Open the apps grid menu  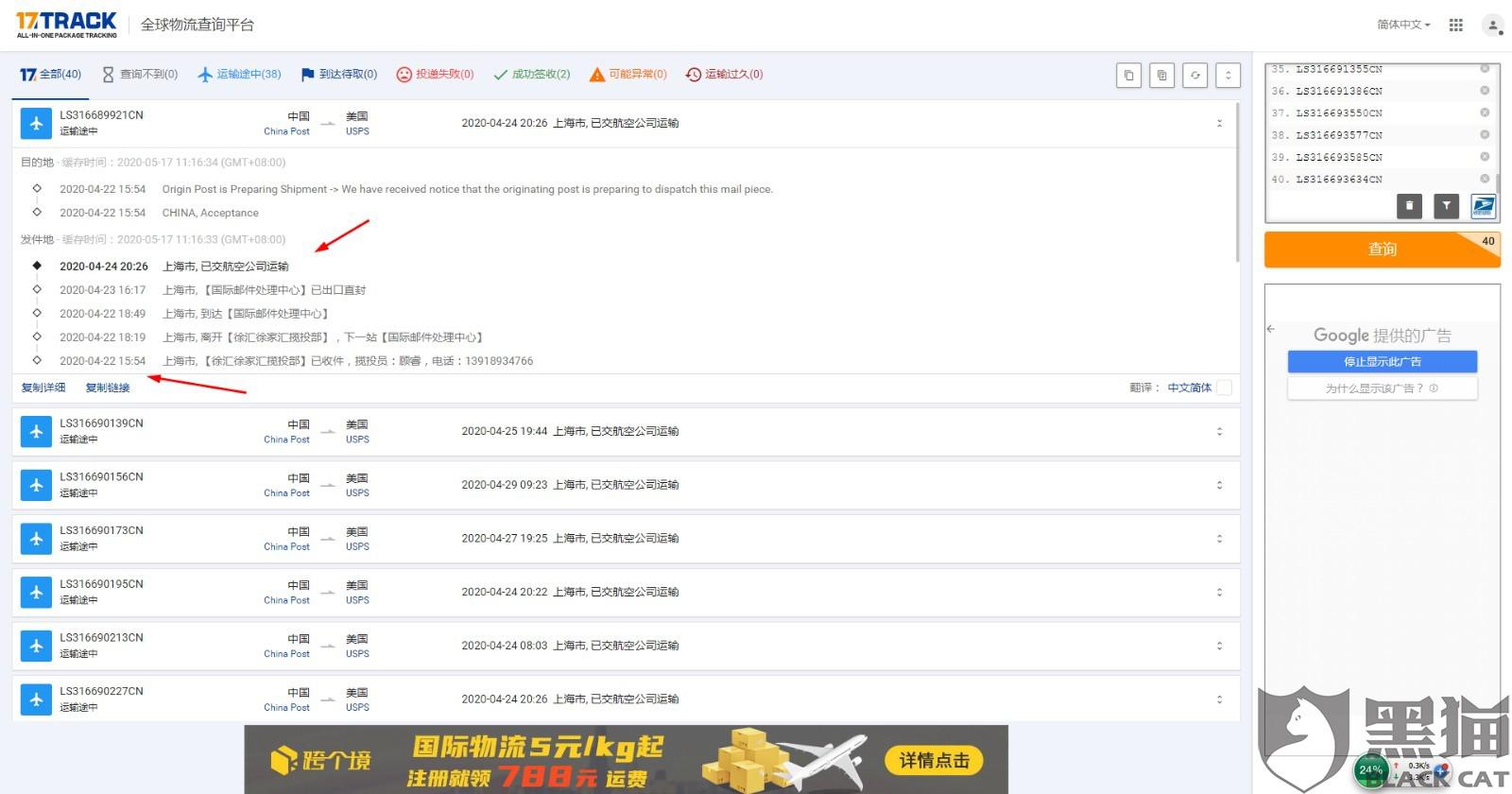(x=1456, y=25)
